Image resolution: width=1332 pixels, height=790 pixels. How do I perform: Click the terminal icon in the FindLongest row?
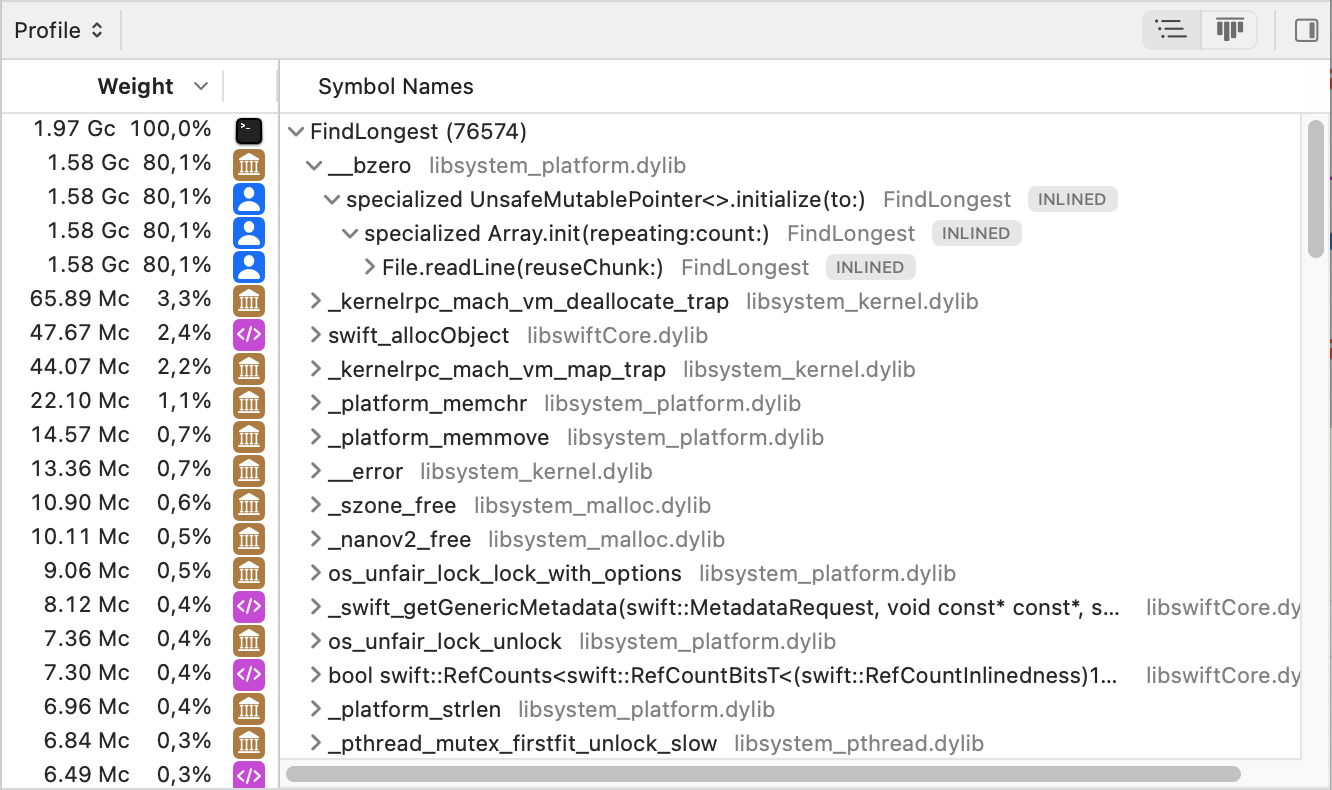point(248,130)
